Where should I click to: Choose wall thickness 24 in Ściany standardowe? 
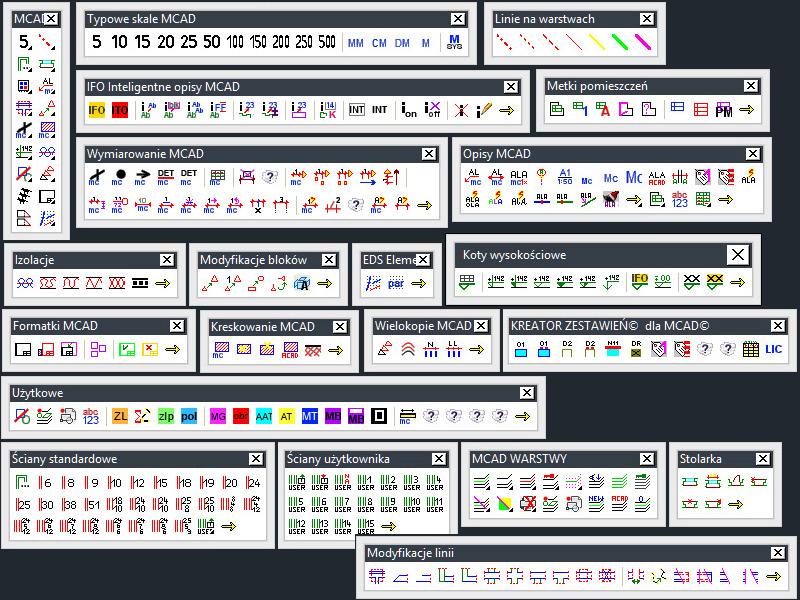(x=254, y=483)
